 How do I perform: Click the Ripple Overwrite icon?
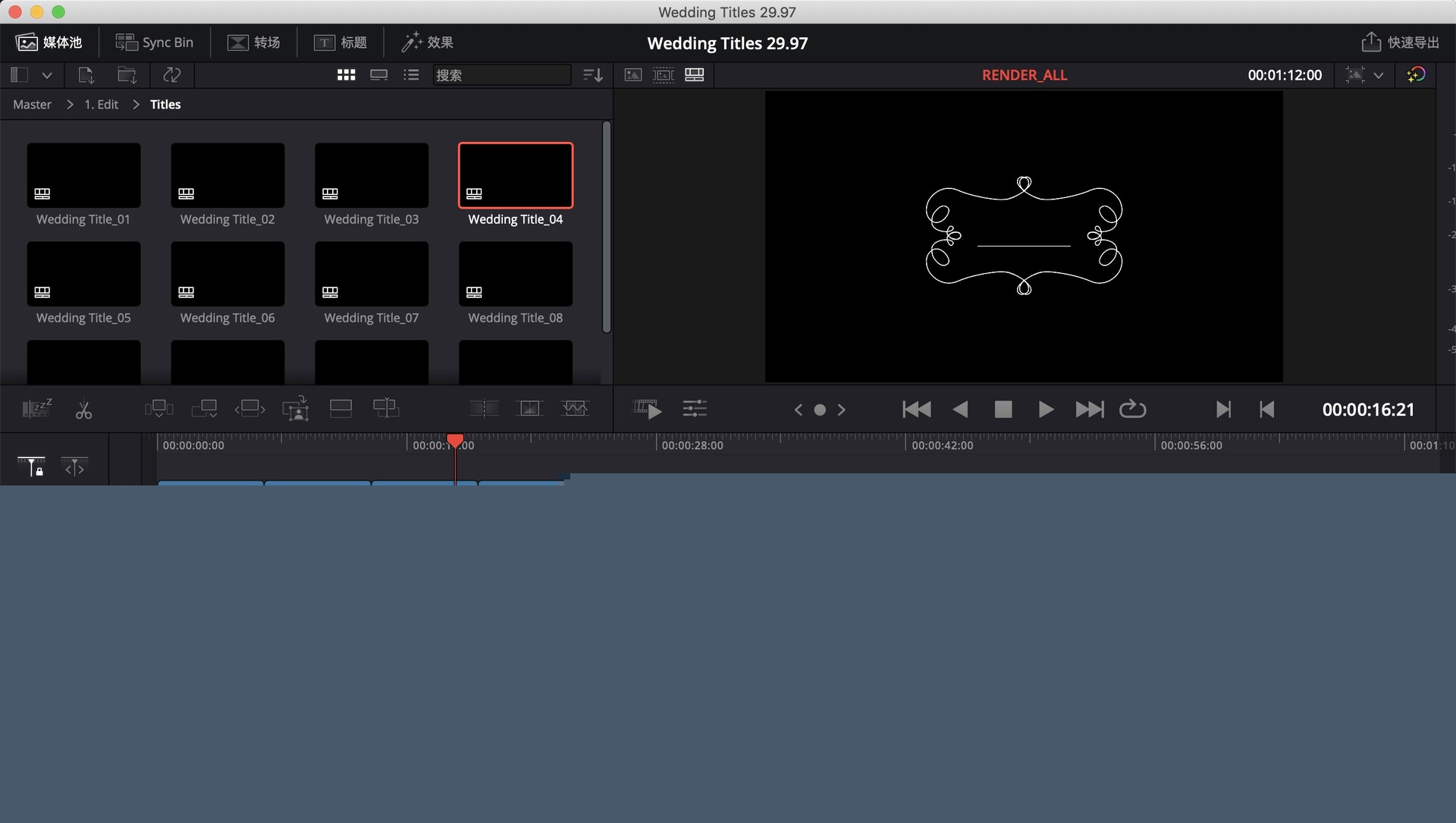point(249,409)
